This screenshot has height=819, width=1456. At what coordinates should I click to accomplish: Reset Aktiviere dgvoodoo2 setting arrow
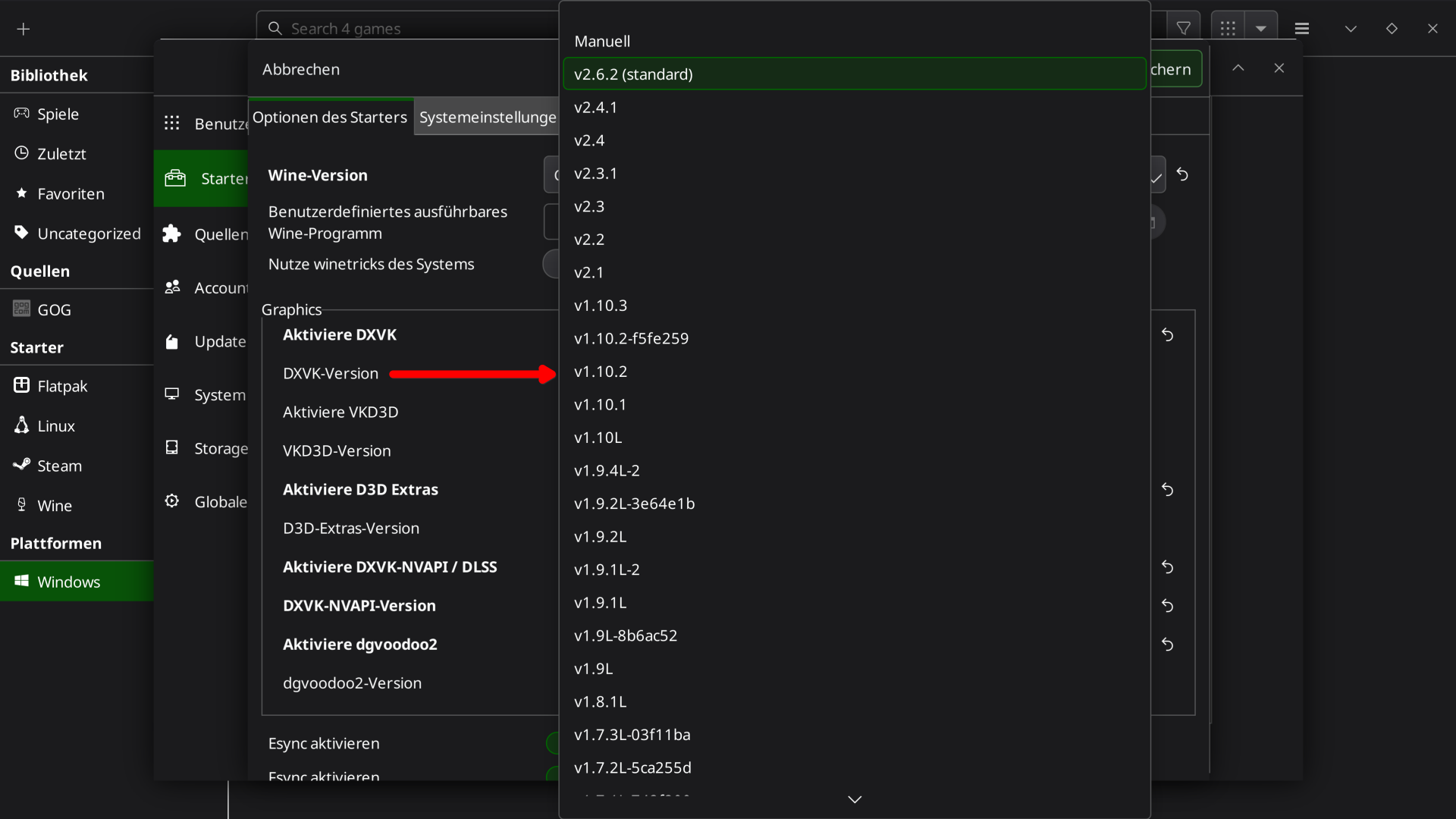pyautogui.click(x=1167, y=644)
